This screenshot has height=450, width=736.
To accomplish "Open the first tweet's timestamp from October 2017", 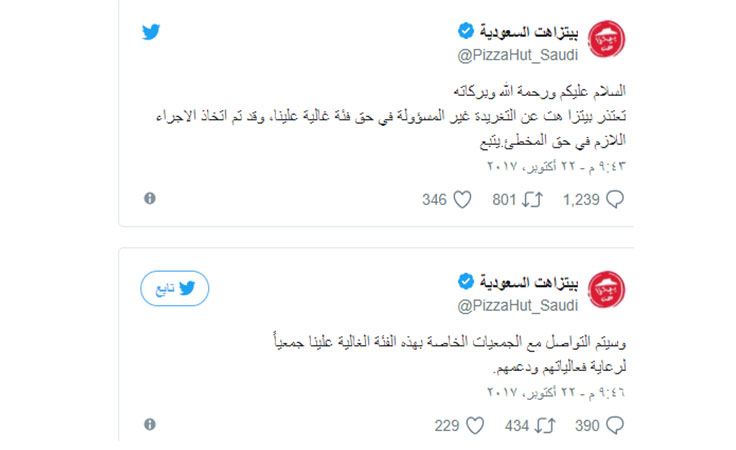I will pyautogui.click(x=556, y=166).
